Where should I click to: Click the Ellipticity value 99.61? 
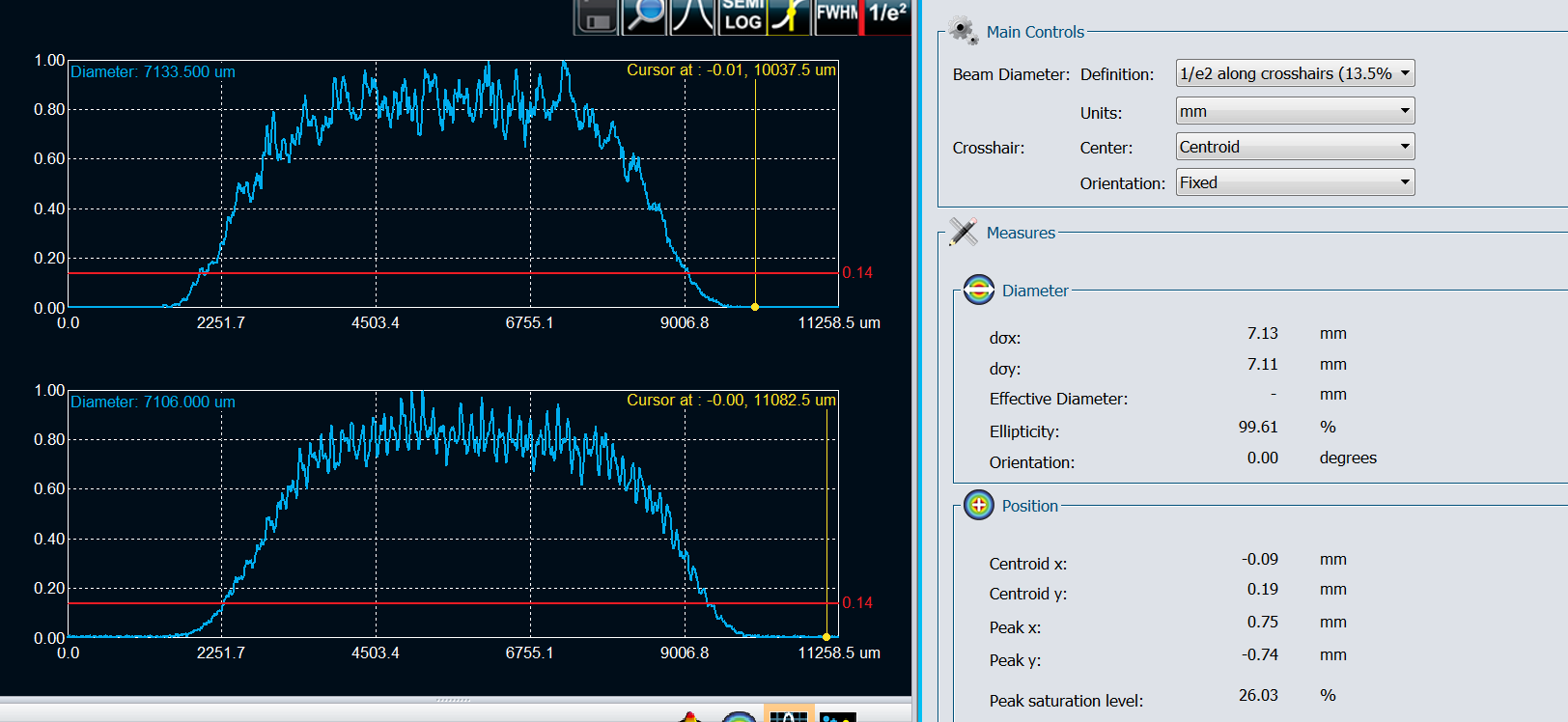1258,427
